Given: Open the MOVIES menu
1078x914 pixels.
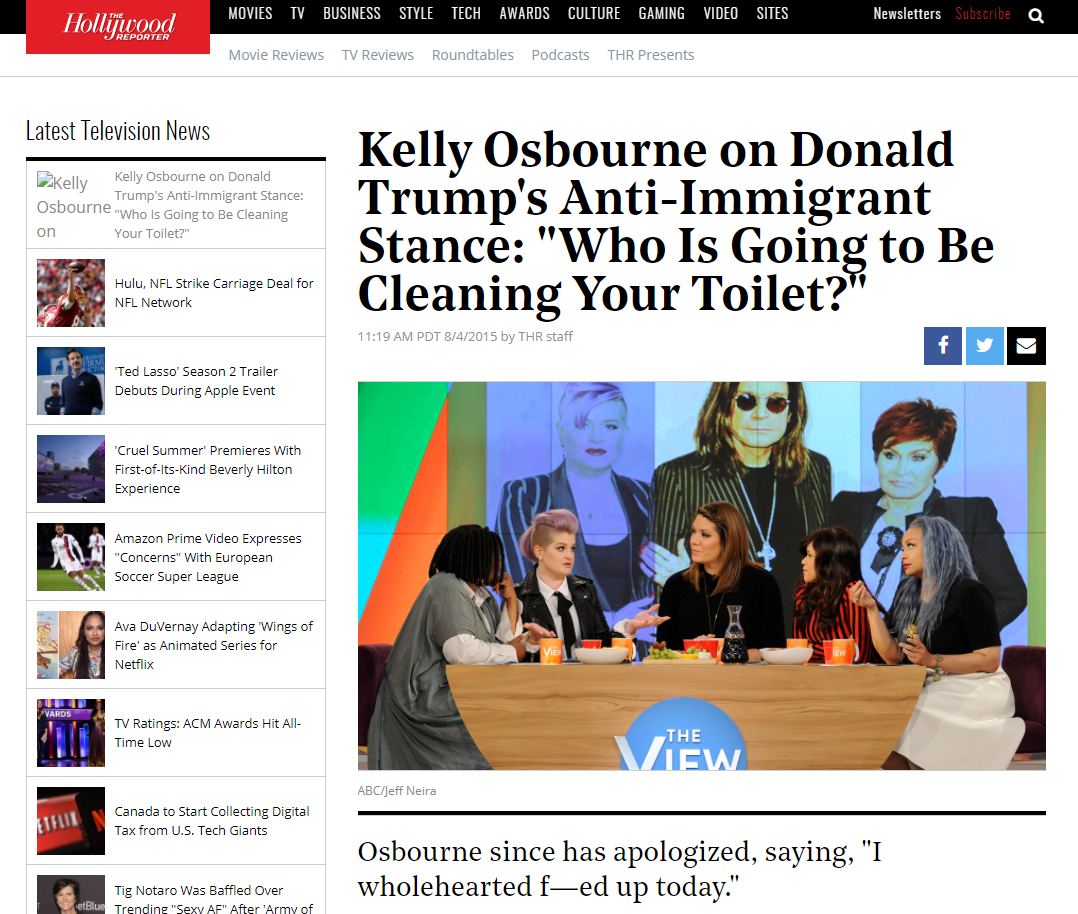Looking at the screenshot, I should [x=250, y=13].
